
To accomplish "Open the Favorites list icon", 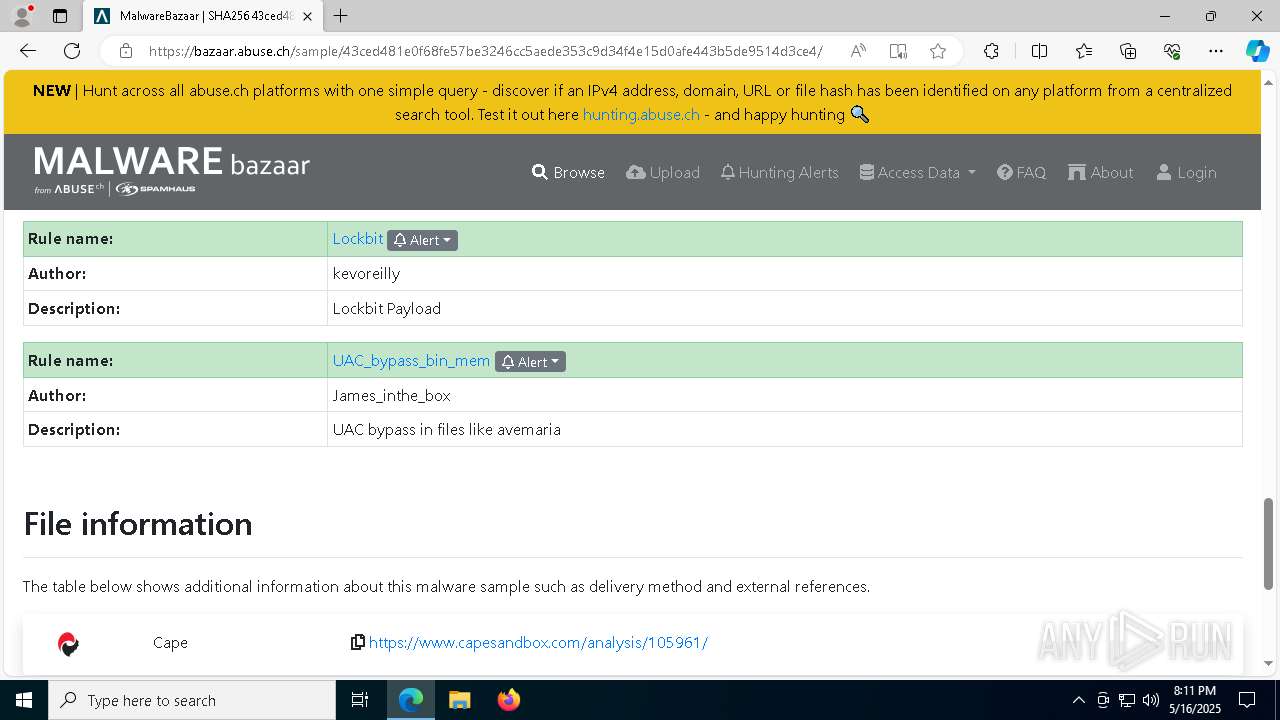I will (x=1084, y=51).
